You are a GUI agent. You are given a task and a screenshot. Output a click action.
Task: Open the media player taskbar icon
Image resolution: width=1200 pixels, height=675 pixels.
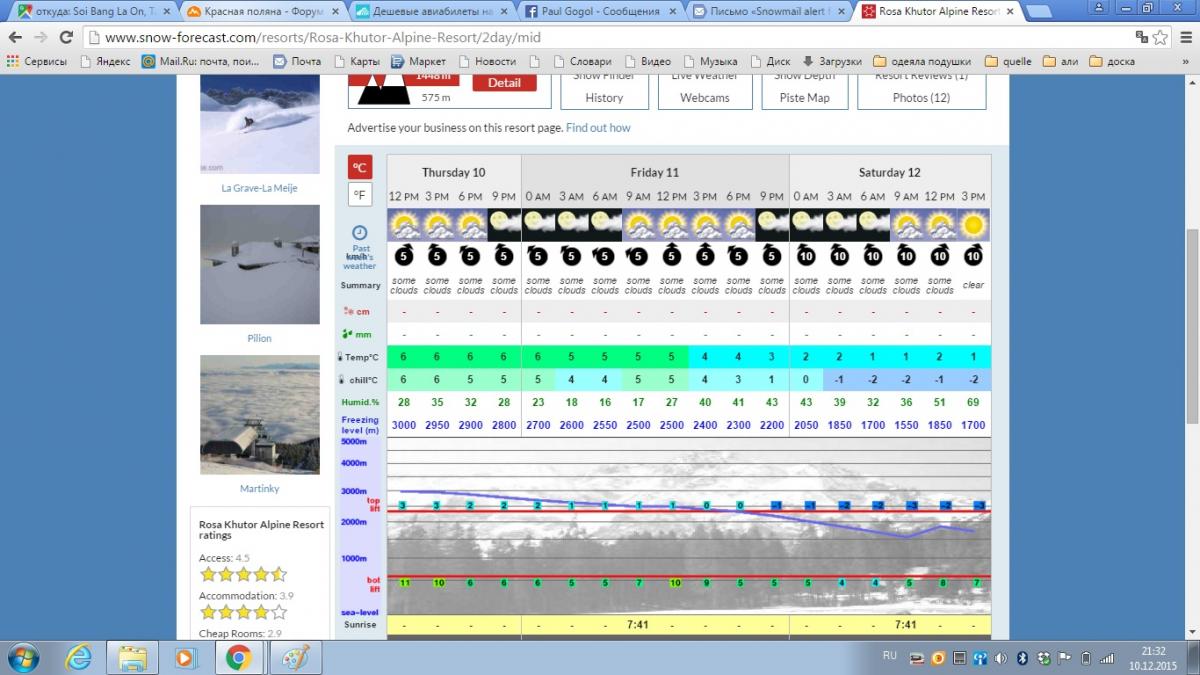point(185,657)
